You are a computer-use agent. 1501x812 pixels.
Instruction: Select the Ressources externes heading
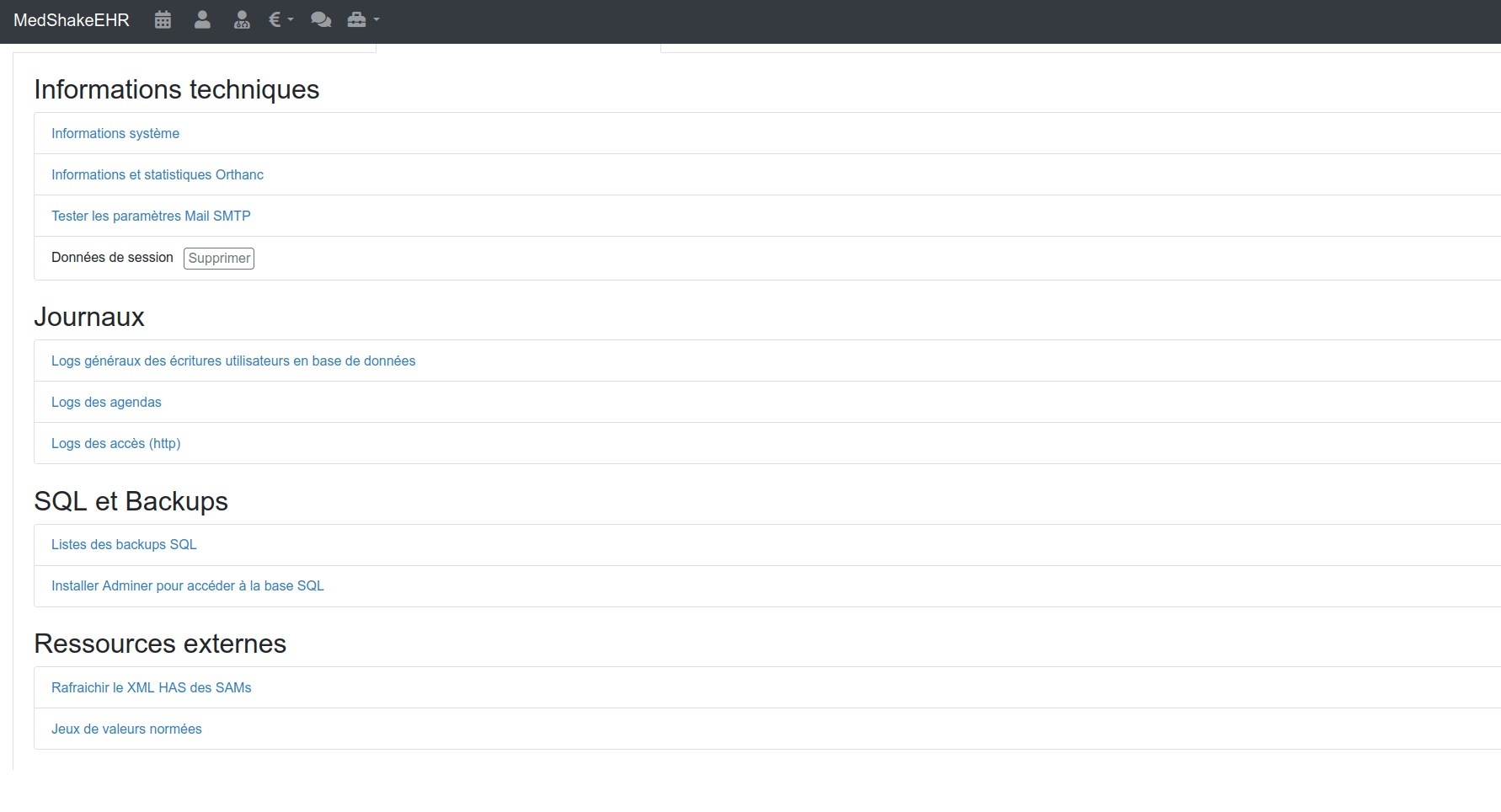pyautogui.click(x=160, y=644)
